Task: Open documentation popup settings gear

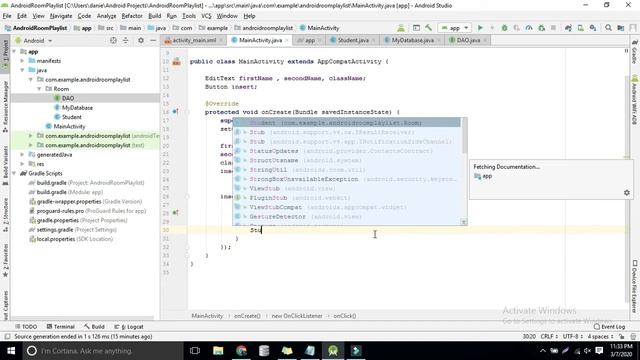Action: [x=627, y=193]
